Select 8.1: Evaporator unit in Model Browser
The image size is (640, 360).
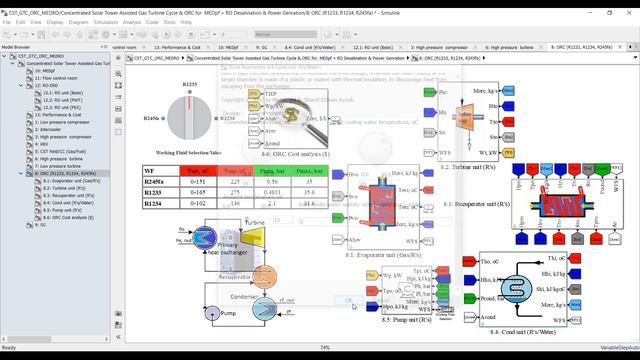point(71,181)
